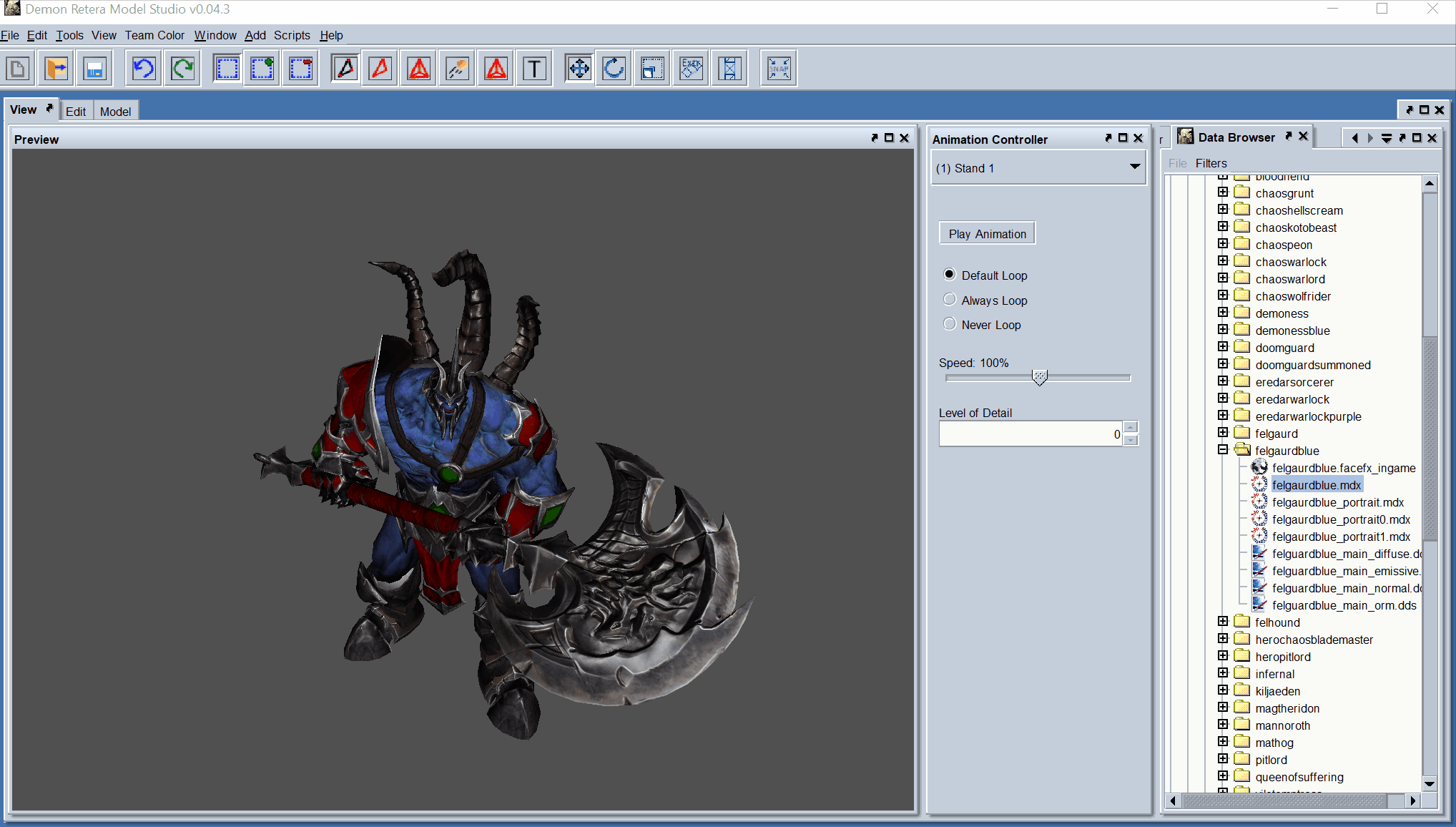This screenshot has height=827, width=1456.
Task: Expand the felhound folder
Action: tap(1223, 622)
